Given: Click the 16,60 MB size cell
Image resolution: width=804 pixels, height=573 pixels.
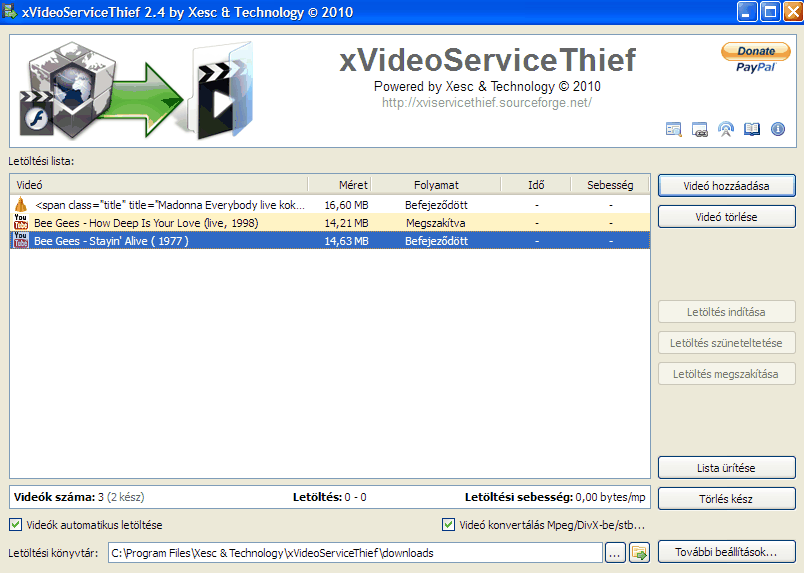Looking at the screenshot, I should [346, 205].
